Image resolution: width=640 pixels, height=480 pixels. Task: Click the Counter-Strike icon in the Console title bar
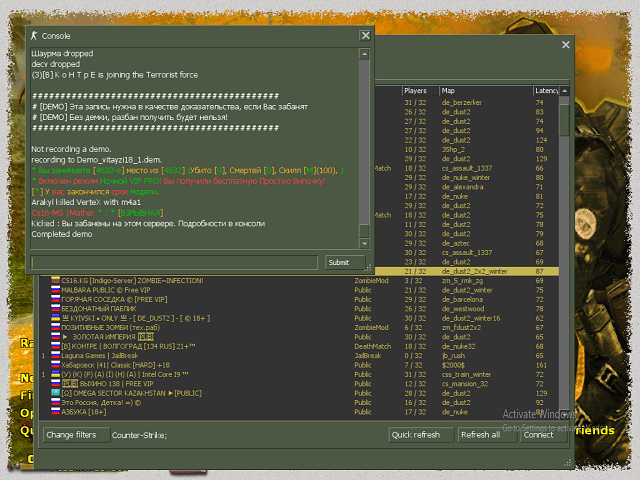point(34,36)
